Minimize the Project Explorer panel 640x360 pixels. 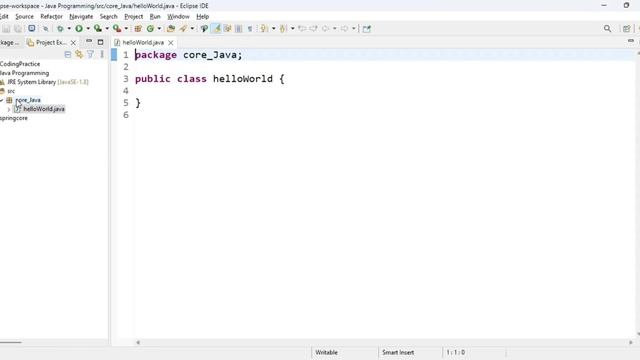89,42
